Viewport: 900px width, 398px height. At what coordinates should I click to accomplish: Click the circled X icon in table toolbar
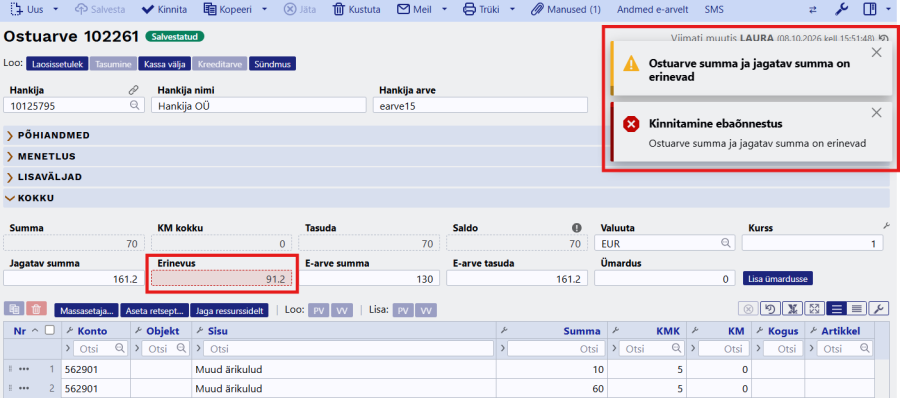748,310
